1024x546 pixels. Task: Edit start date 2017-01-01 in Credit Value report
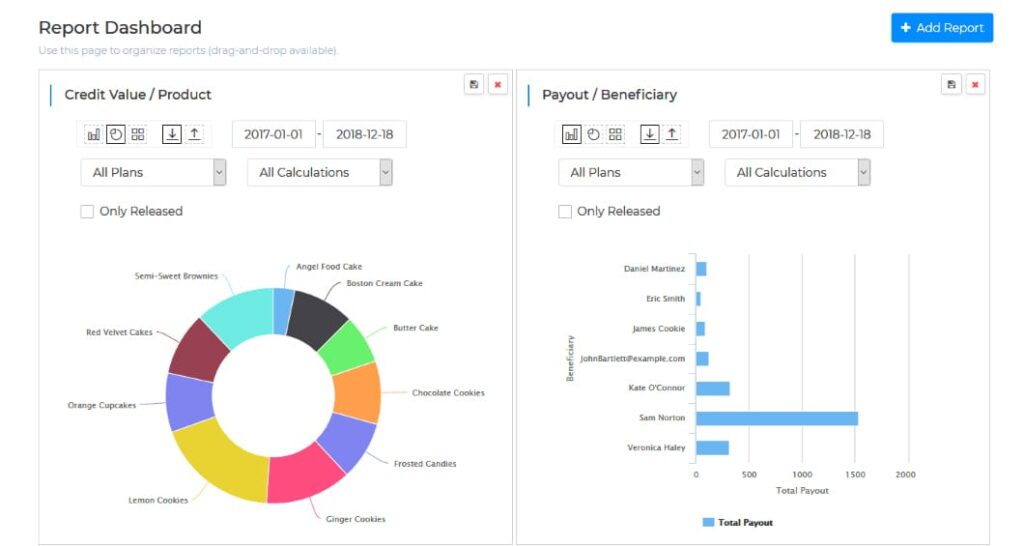274,134
